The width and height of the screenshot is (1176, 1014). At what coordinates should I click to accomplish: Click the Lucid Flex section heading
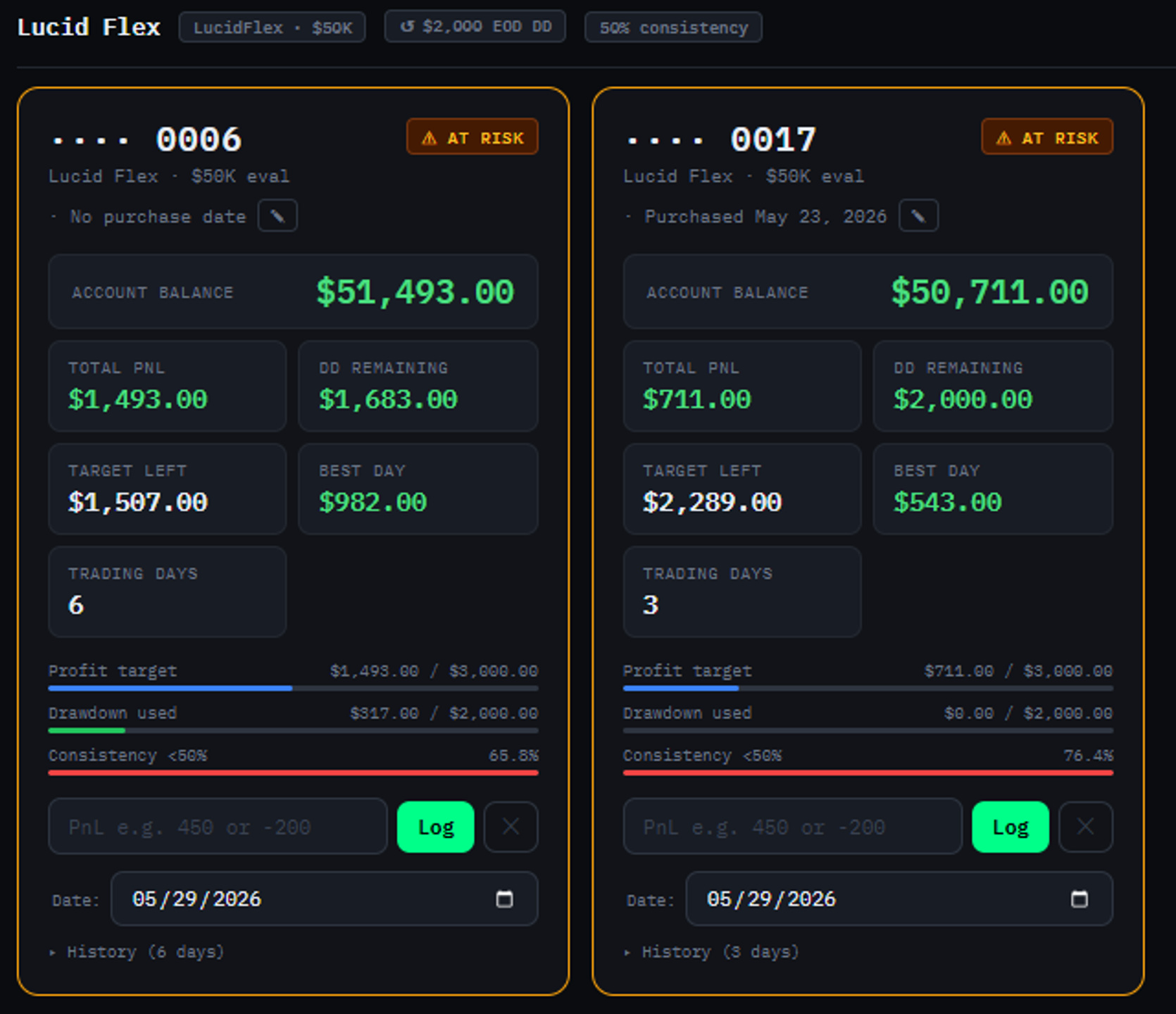click(x=89, y=27)
